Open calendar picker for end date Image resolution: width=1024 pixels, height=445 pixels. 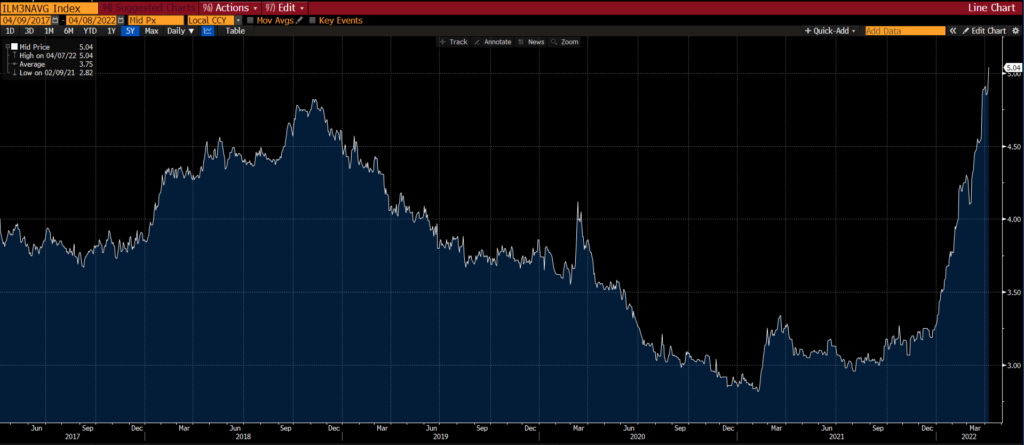tap(121, 20)
